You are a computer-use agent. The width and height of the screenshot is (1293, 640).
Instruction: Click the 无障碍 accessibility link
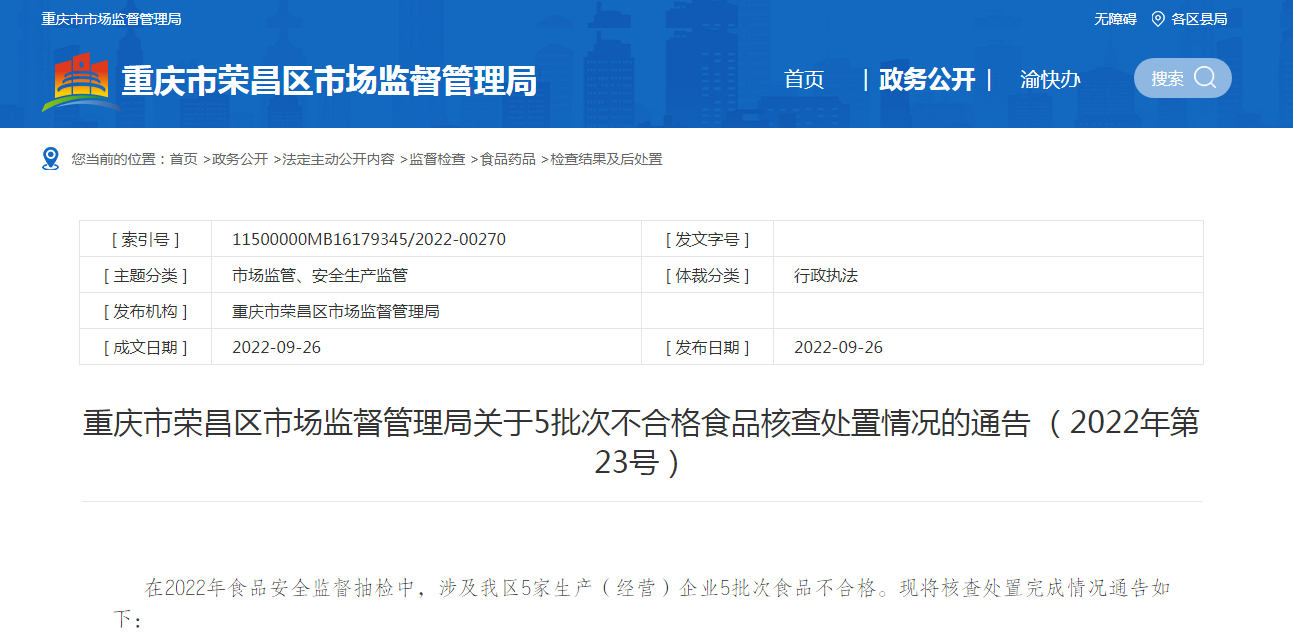tap(1115, 19)
